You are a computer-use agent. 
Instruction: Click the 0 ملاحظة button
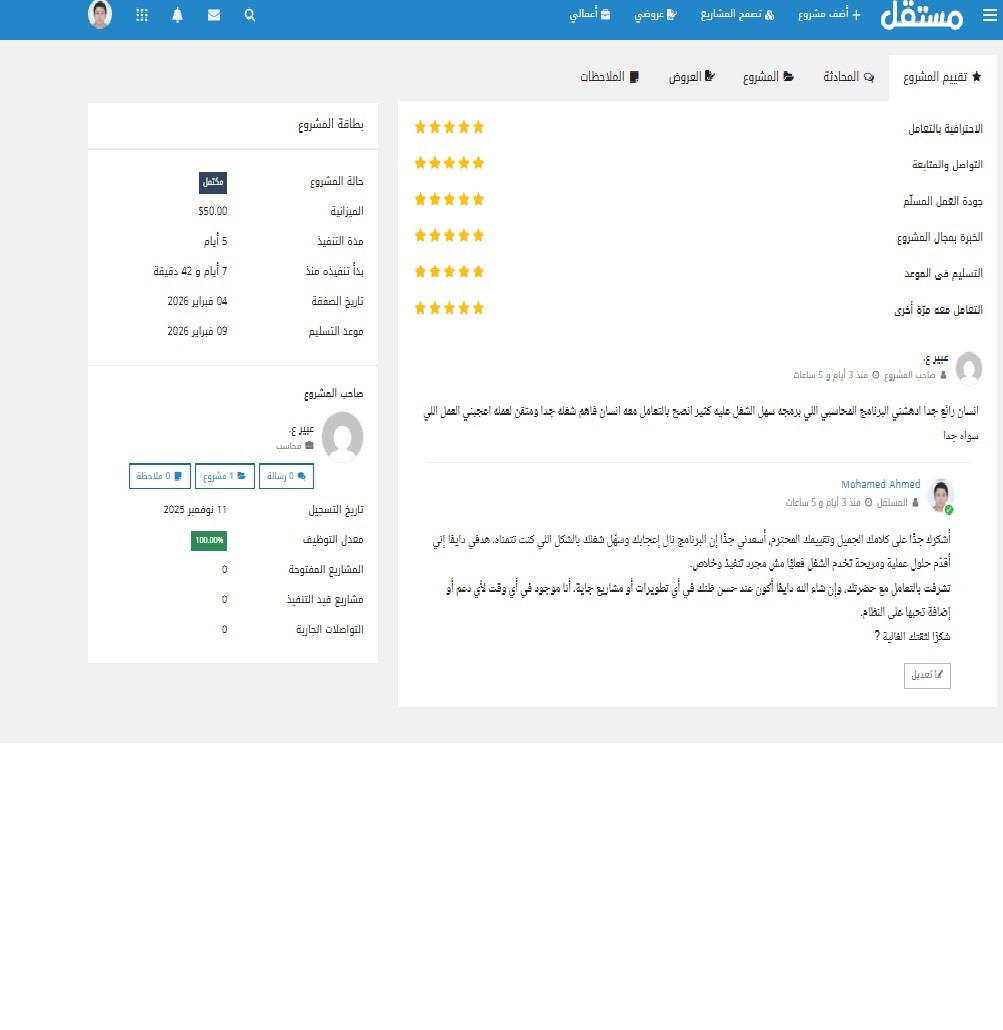(x=160, y=476)
